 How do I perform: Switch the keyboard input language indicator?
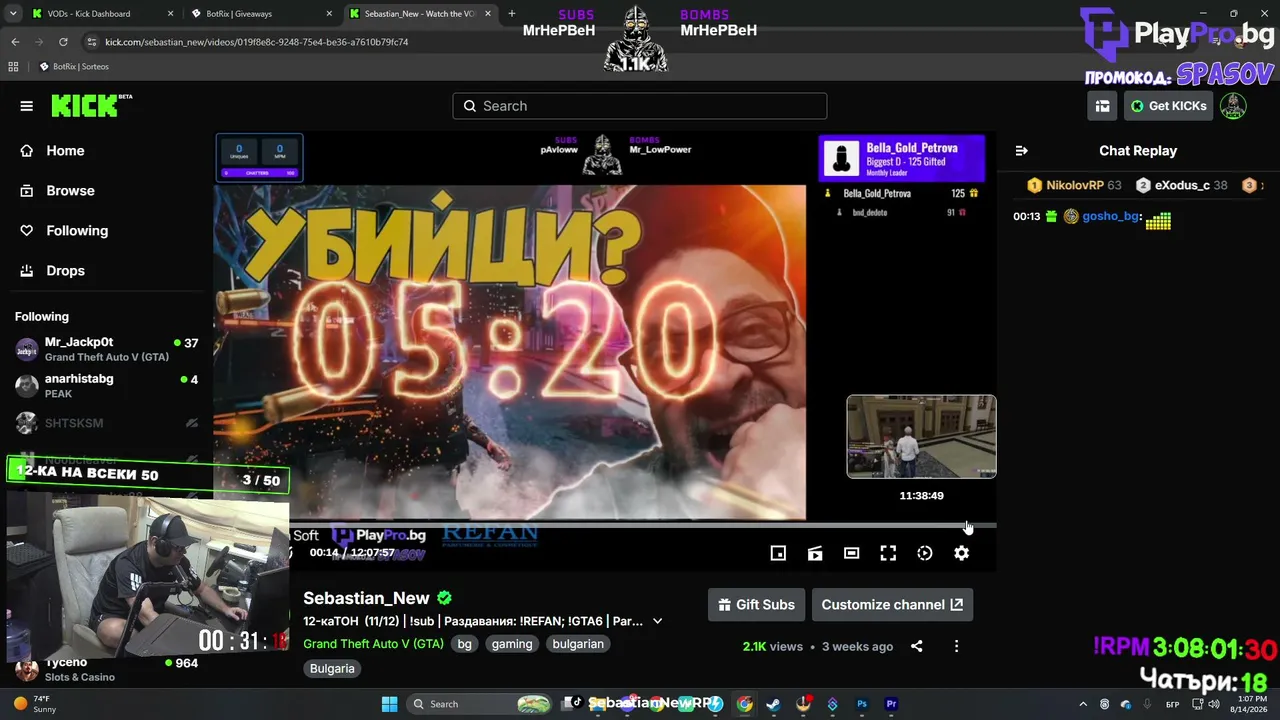point(1173,704)
